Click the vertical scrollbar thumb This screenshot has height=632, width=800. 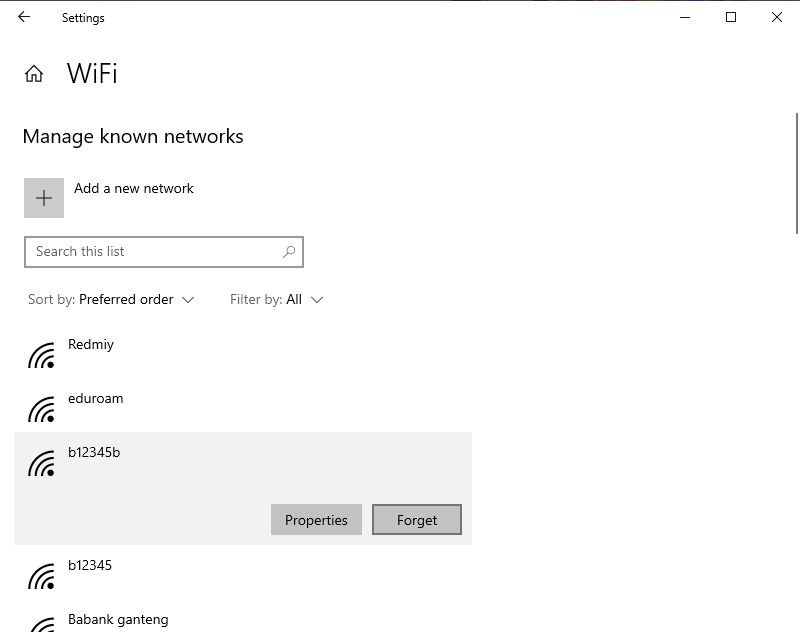(x=796, y=173)
